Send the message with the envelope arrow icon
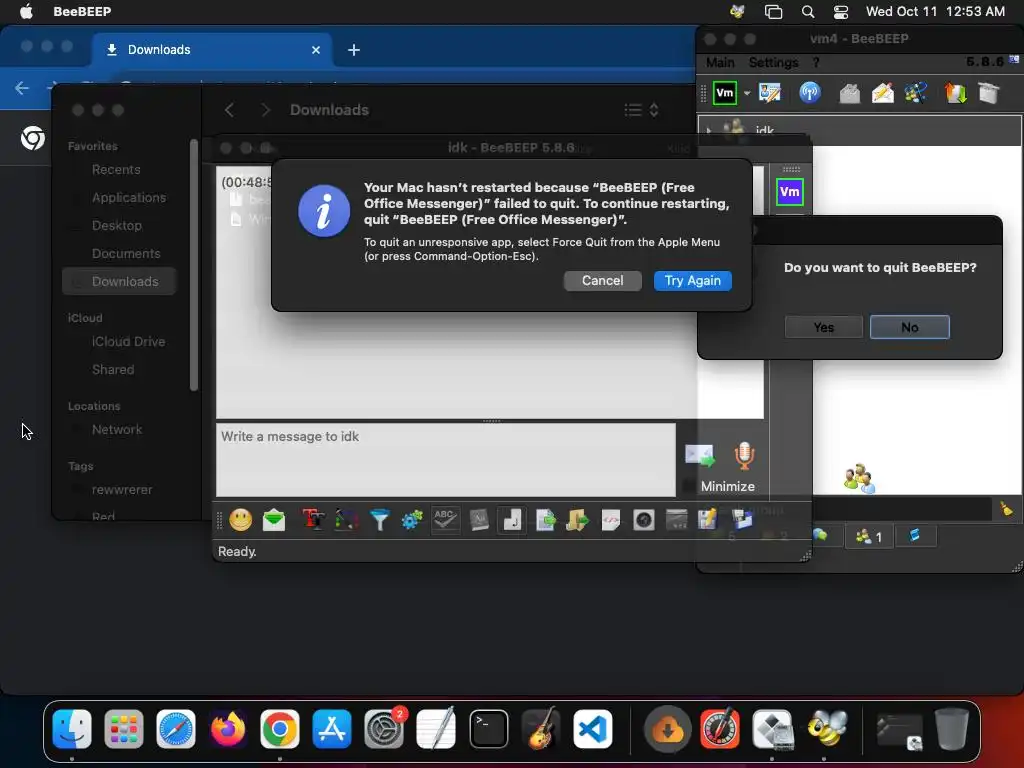The image size is (1024, 768). (x=699, y=456)
